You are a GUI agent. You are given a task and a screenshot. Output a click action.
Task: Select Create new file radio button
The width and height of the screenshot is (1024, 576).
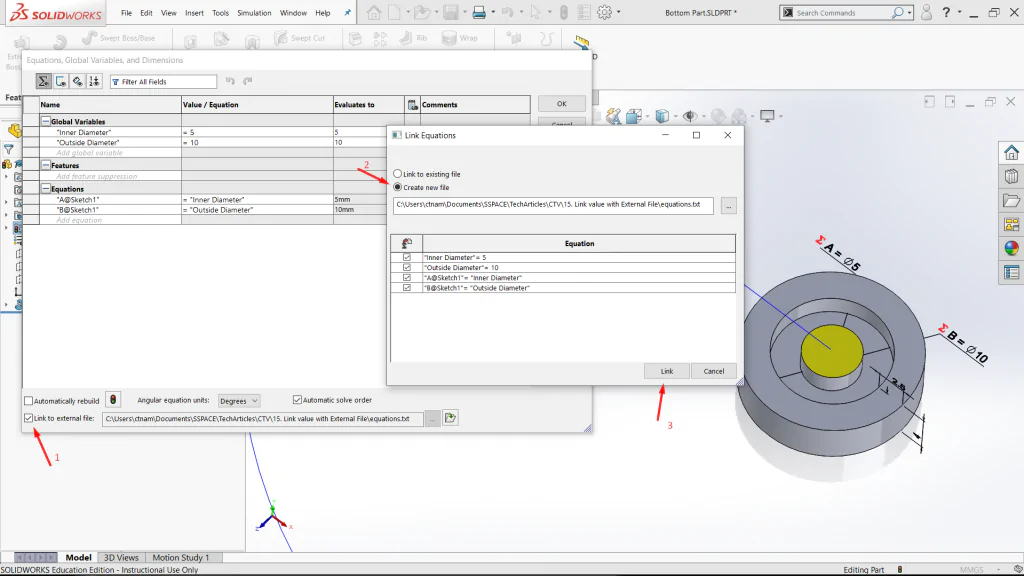(x=397, y=187)
